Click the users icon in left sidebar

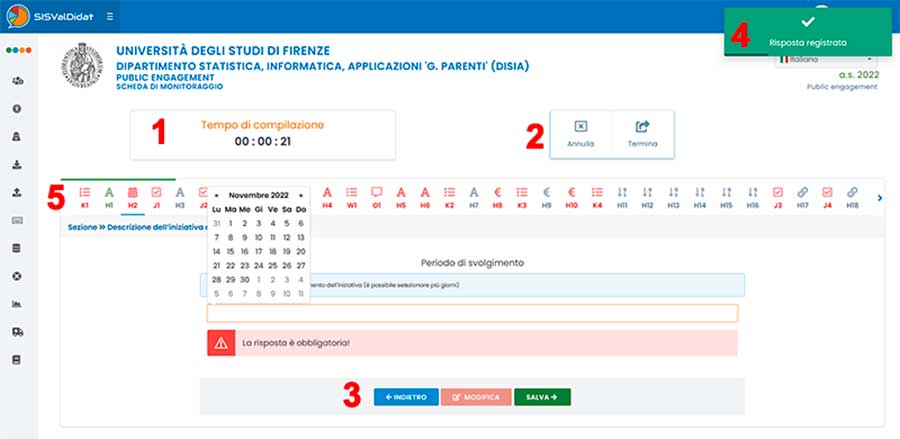pyautogui.click(x=17, y=80)
